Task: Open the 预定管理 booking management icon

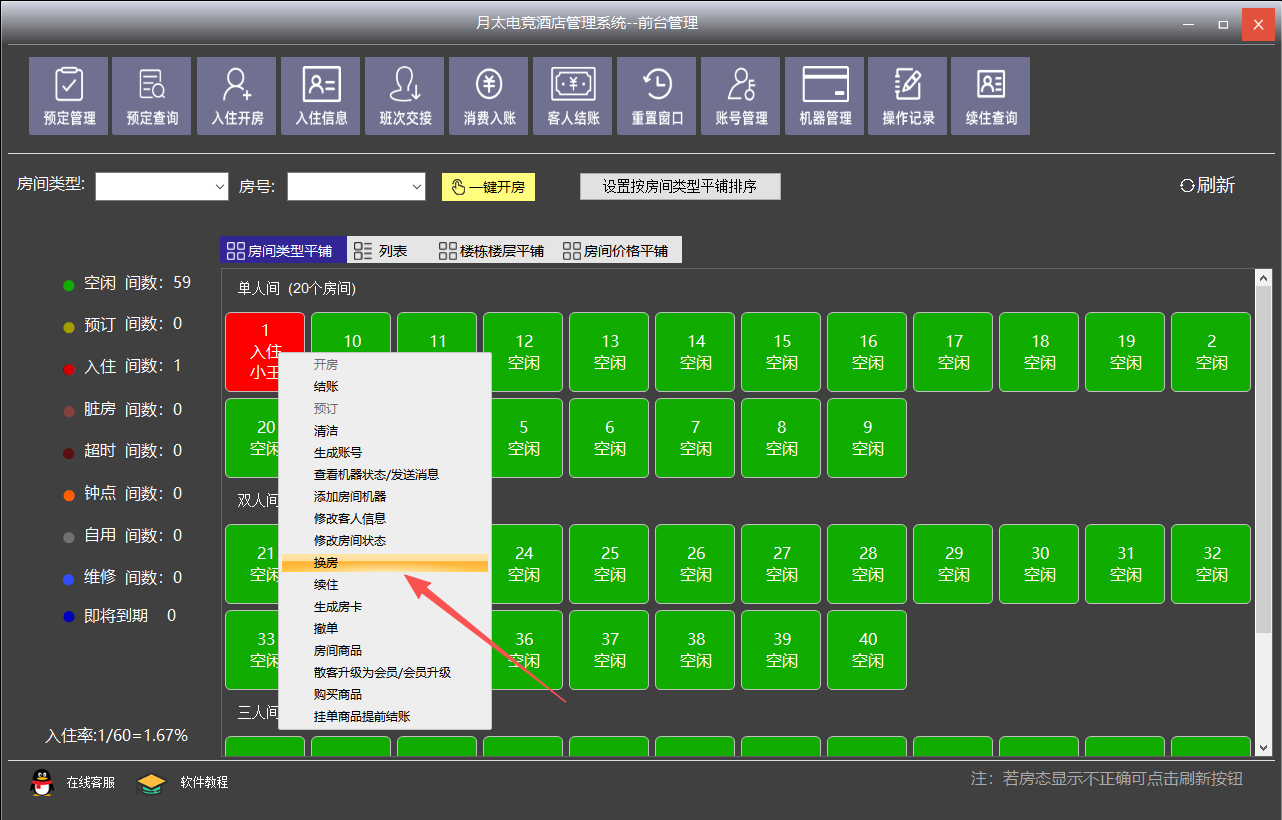Action: (69, 95)
